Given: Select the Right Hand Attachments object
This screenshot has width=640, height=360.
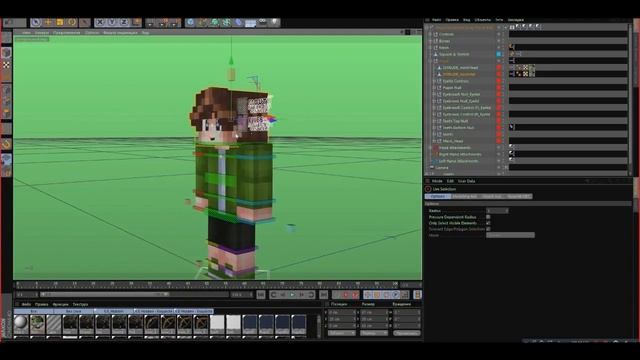Looking at the screenshot, I should tap(460, 154).
